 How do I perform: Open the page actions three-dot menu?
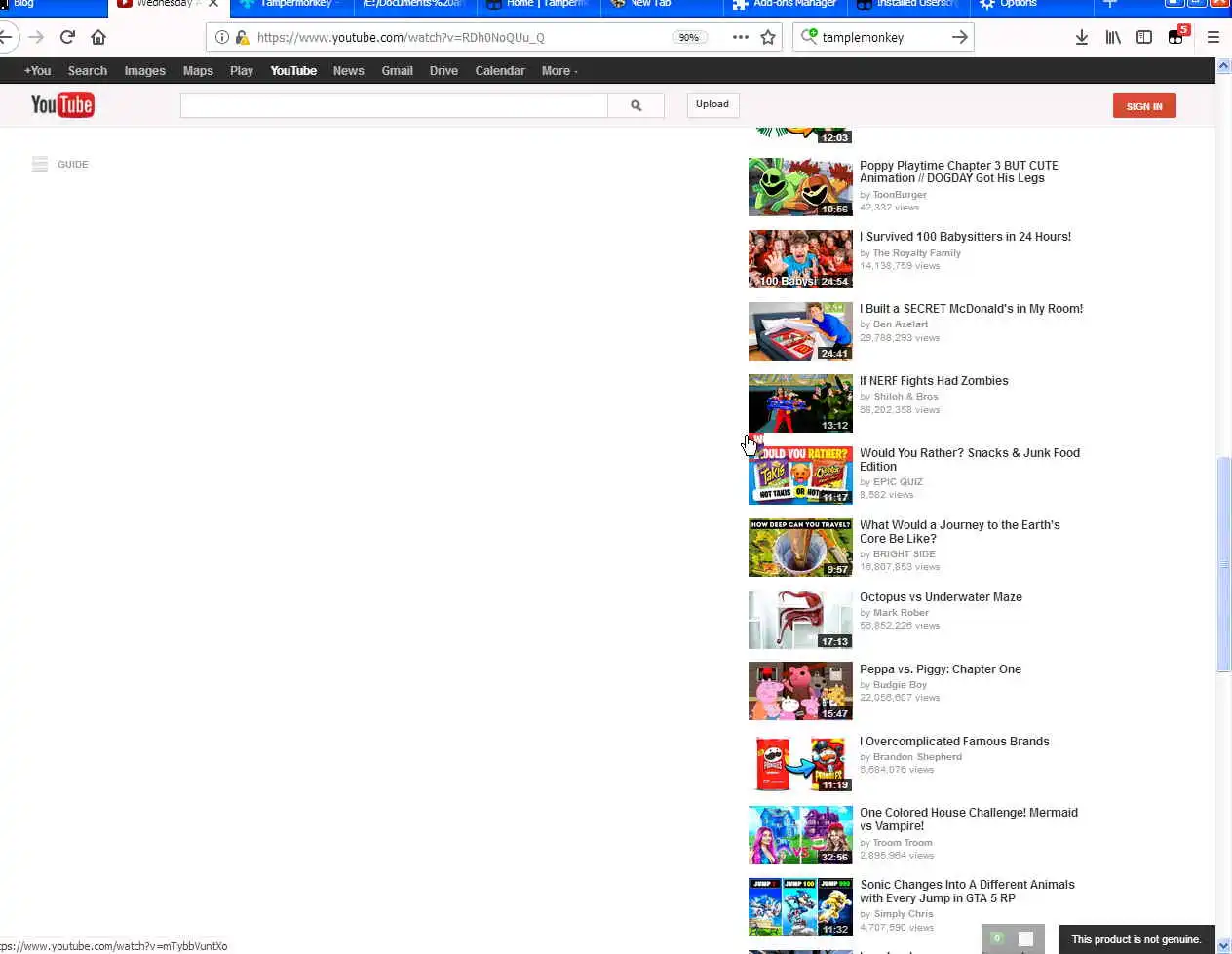point(741,37)
